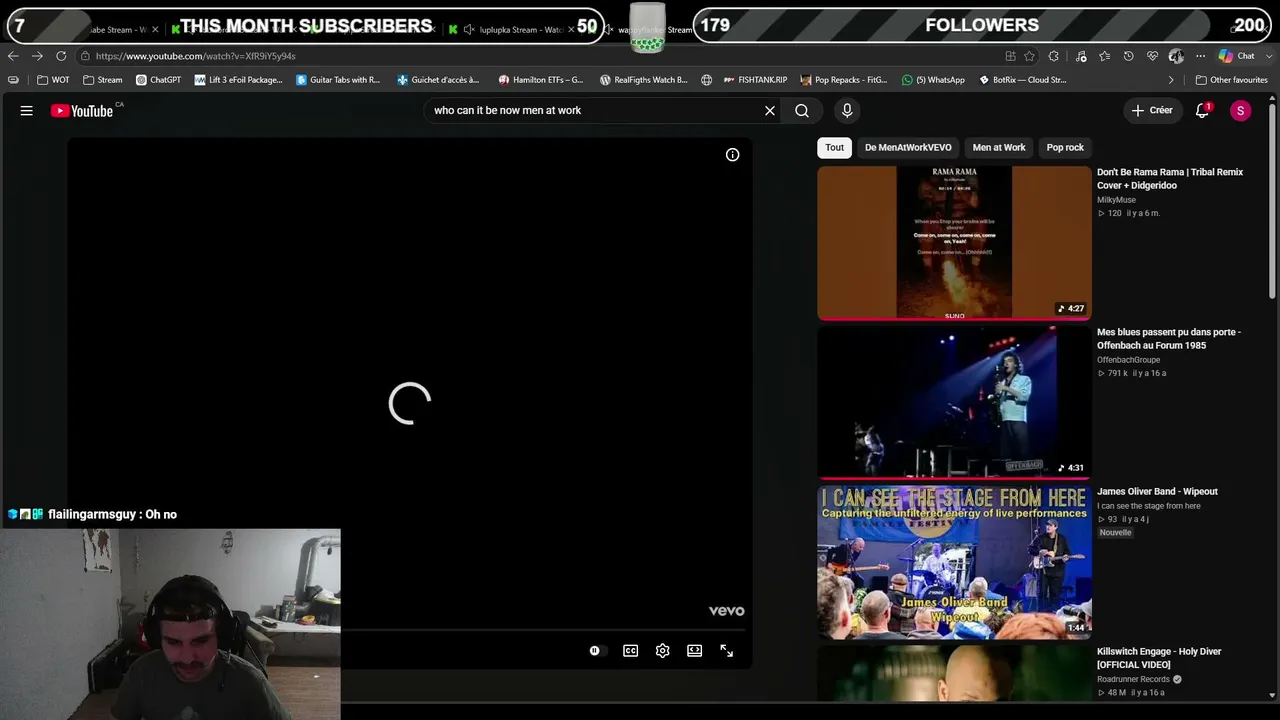Switch to the luplupka Stream browser tab
The height and width of the screenshot is (720, 1280).
click(520, 30)
